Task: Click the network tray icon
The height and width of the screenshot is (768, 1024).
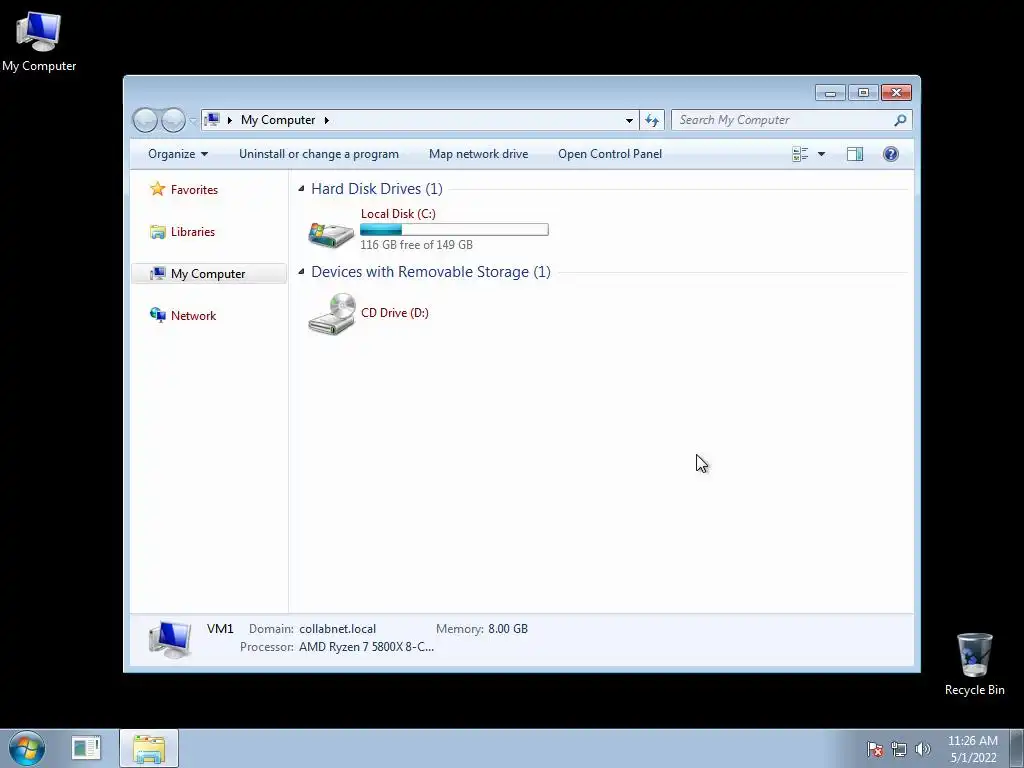Action: click(x=899, y=749)
